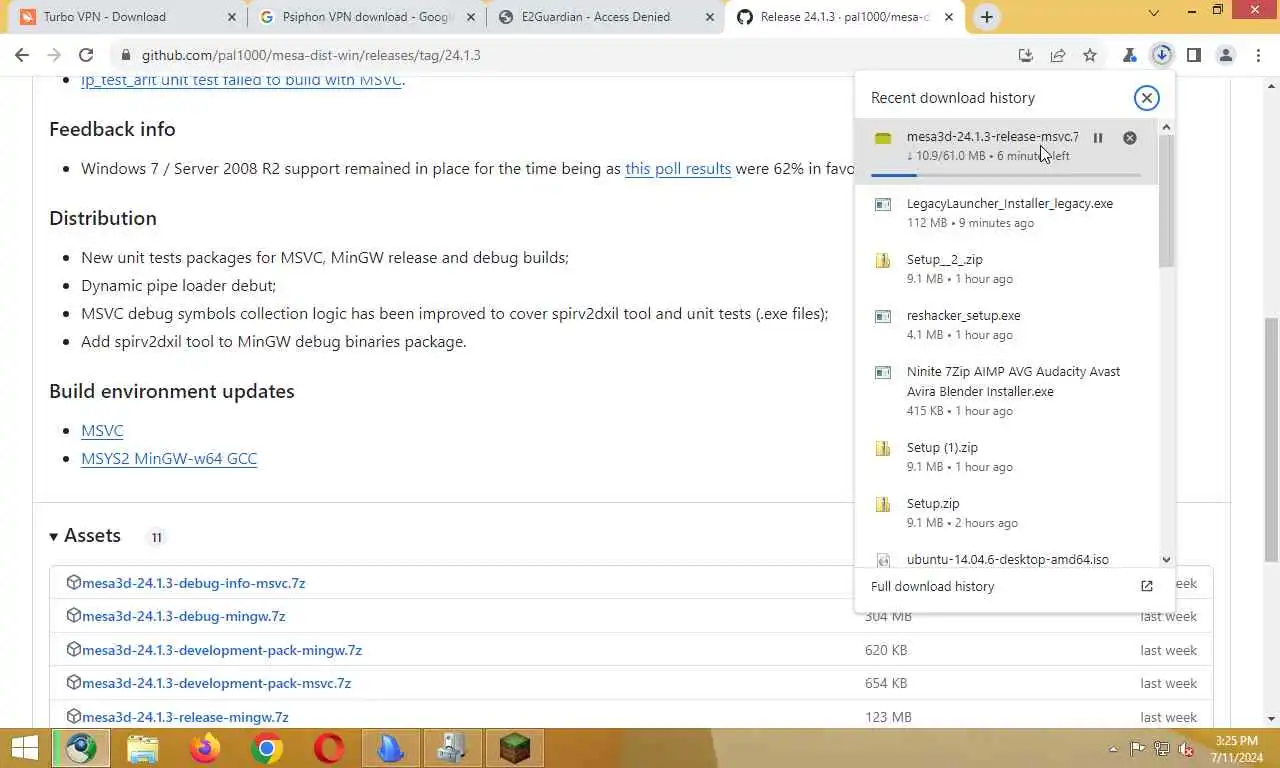
Task: Close the E2Guardian - Access Denied tab
Action: [709, 17]
